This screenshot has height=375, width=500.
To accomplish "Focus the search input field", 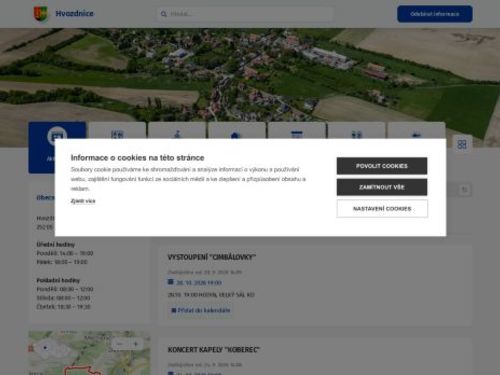I will pos(246,14).
